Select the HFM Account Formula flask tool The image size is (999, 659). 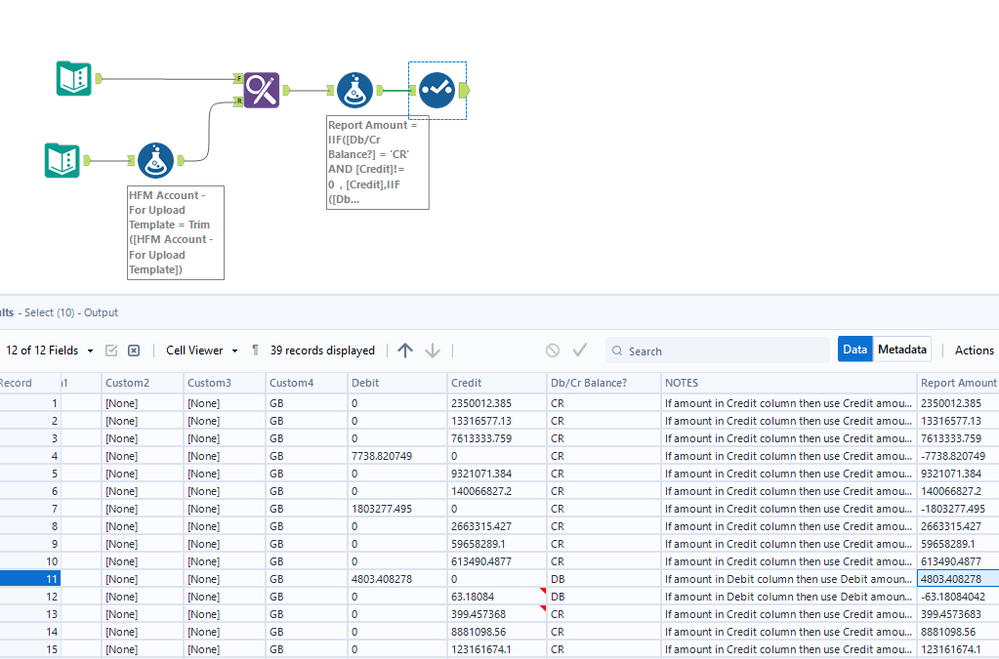coord(155,160)
